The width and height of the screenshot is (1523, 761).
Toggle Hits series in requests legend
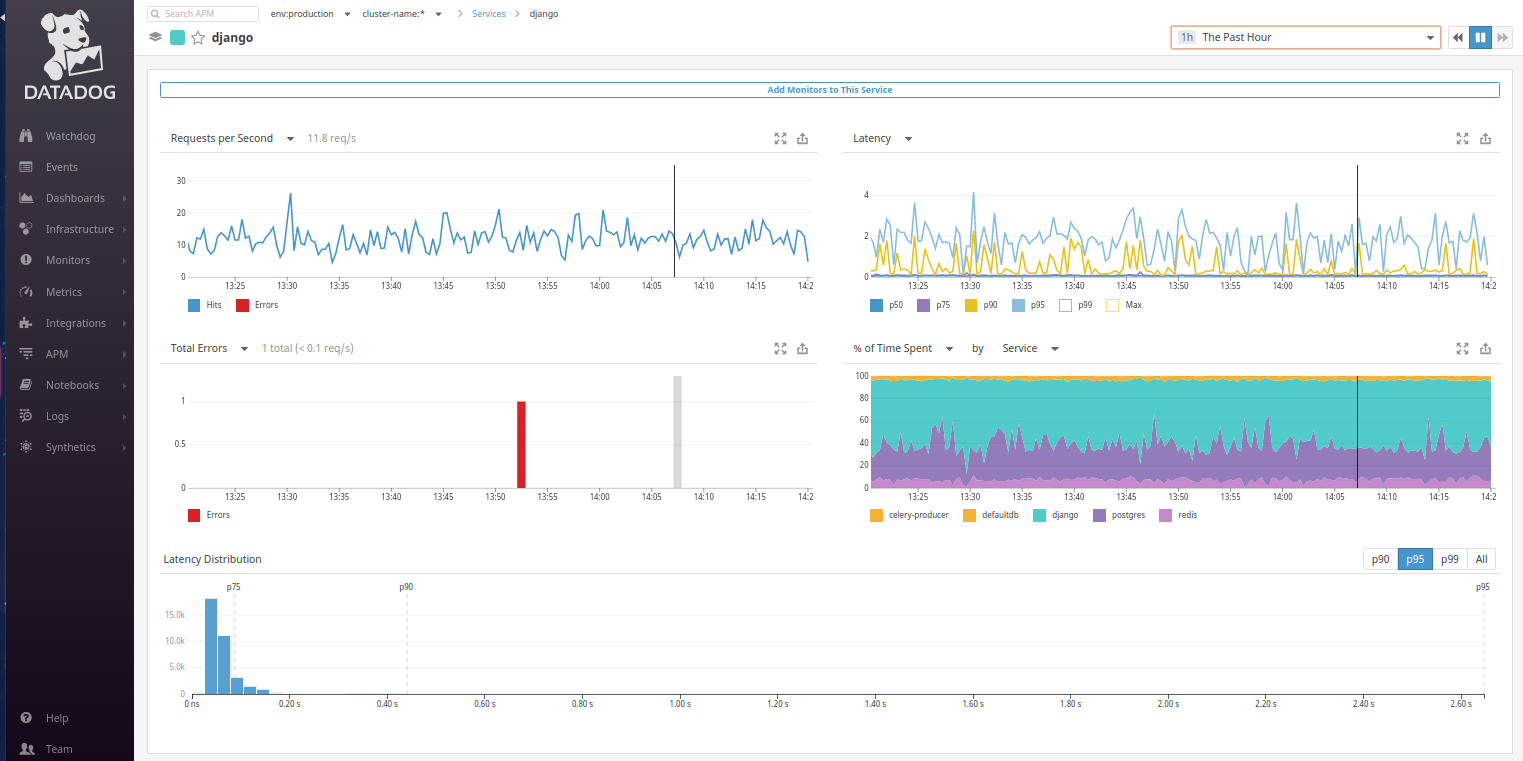pyautogui.click(x=204, y=305)
